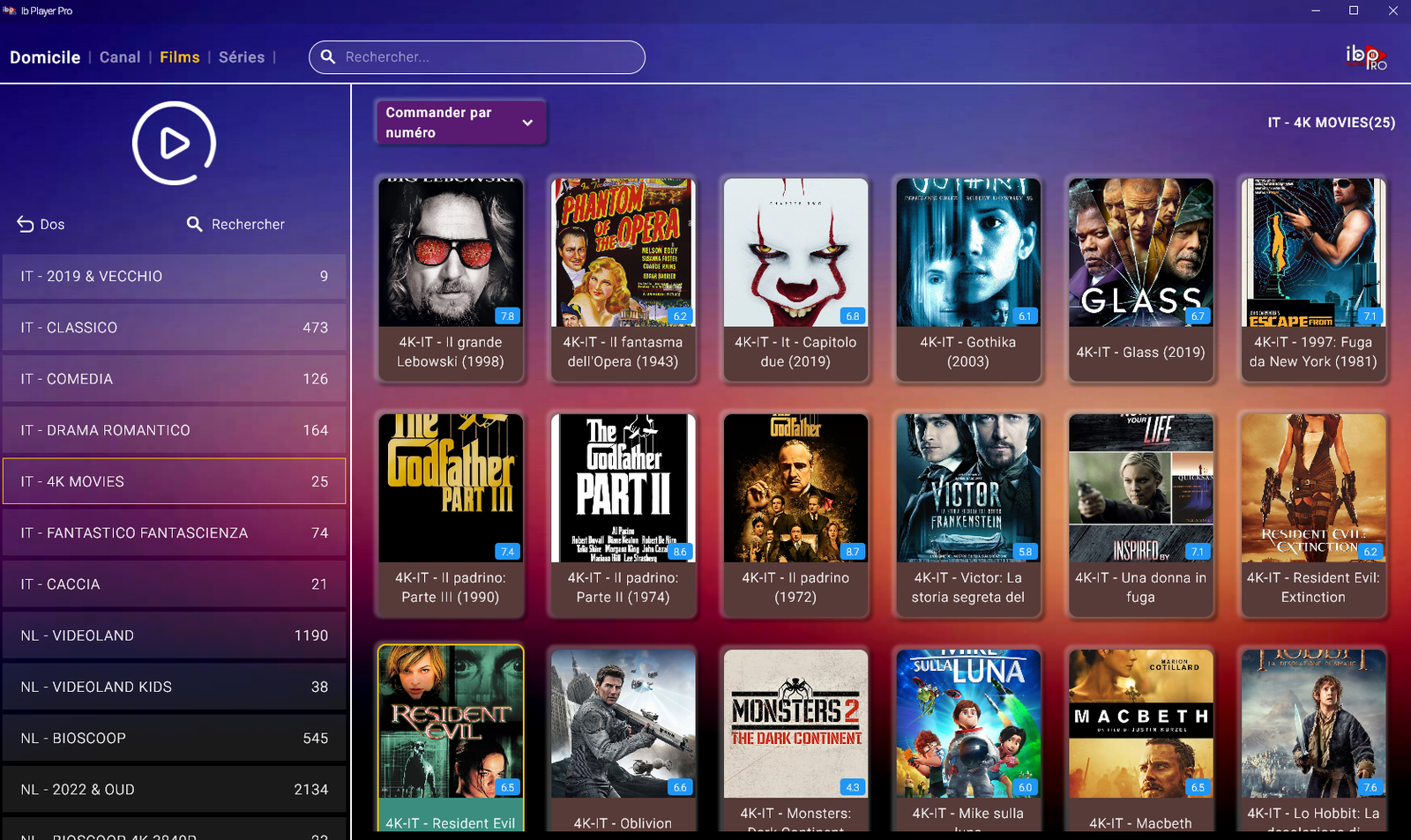
Task: Open Il grande Lebowski (1998) poster
Action: 451,253
